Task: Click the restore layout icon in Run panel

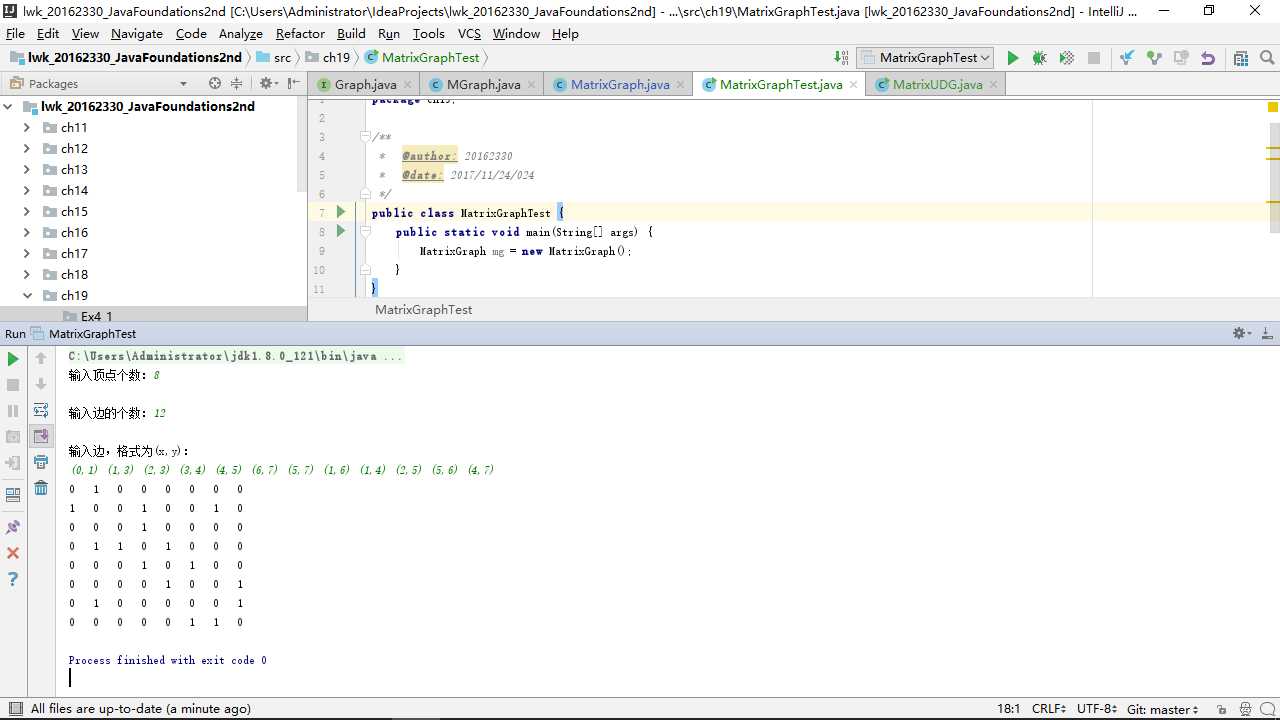Action: tap(13, 494)
